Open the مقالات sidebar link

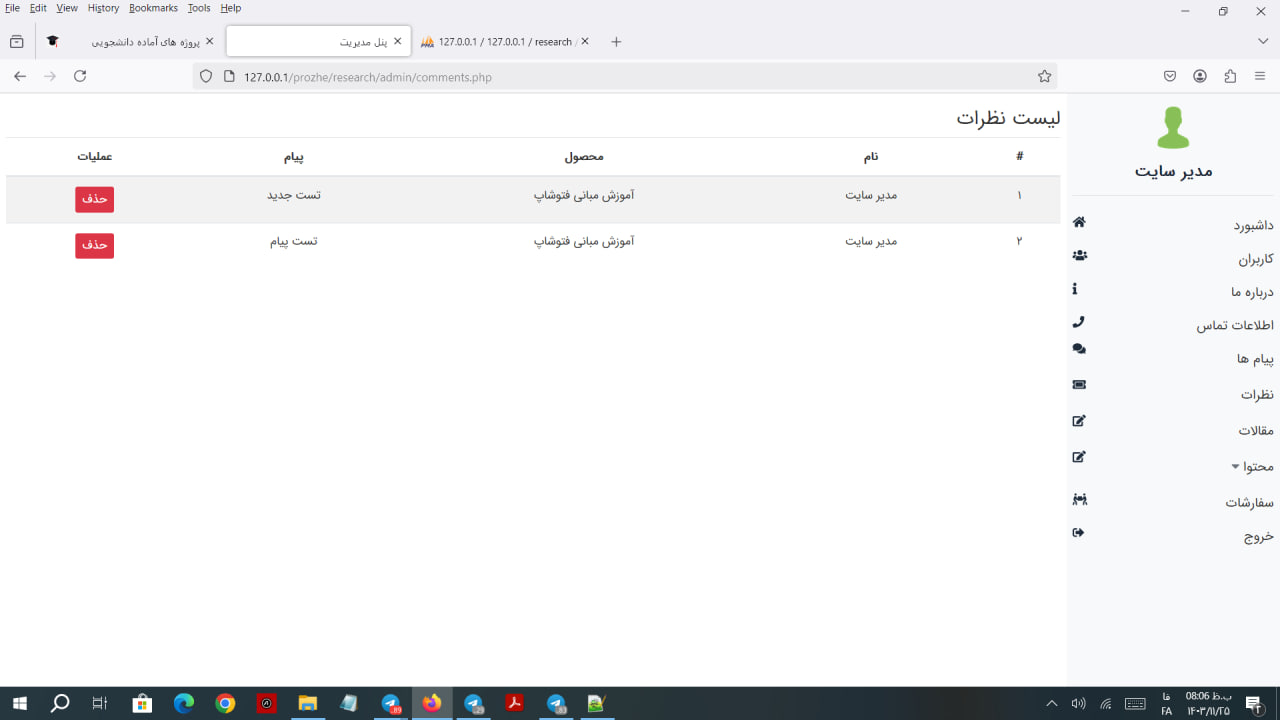[1256, 431]
